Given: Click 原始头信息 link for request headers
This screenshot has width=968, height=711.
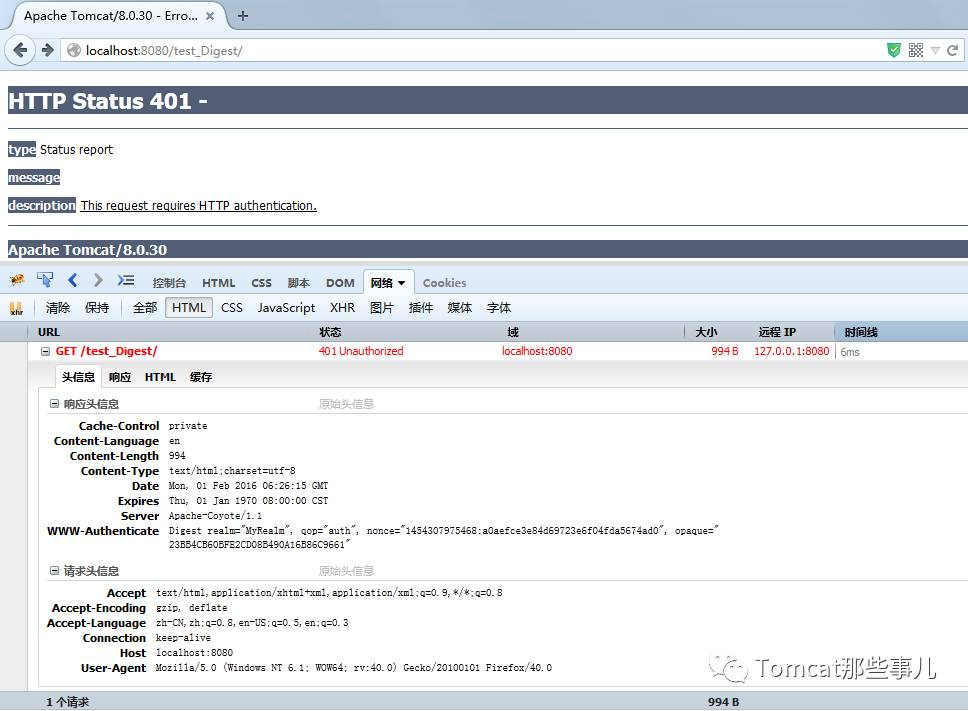Looking at the screenshot, I should (x=346, y=571).
